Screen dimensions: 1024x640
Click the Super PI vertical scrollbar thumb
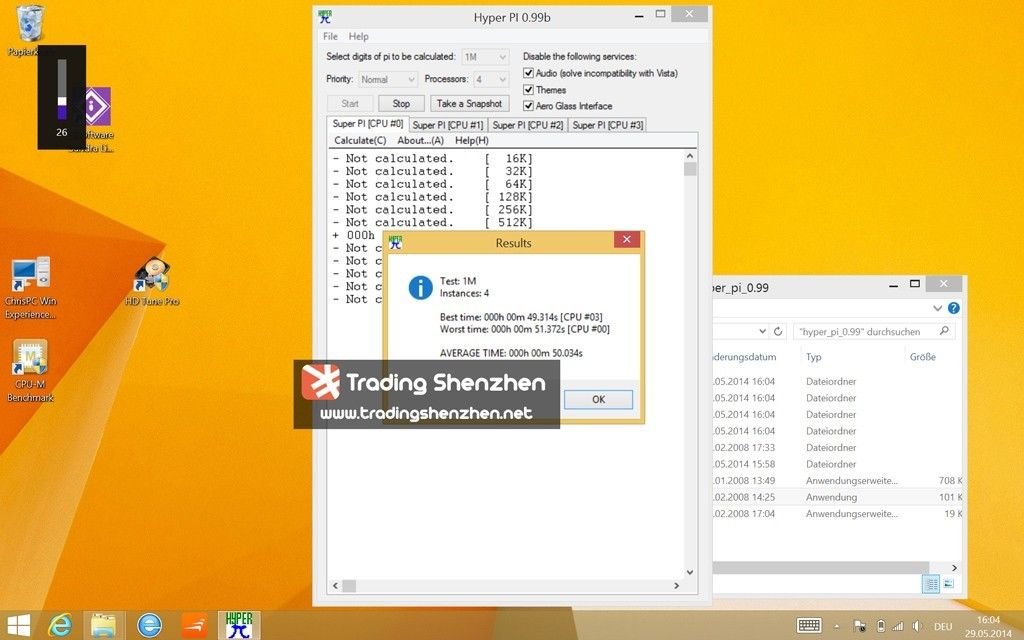pos(690,169)
